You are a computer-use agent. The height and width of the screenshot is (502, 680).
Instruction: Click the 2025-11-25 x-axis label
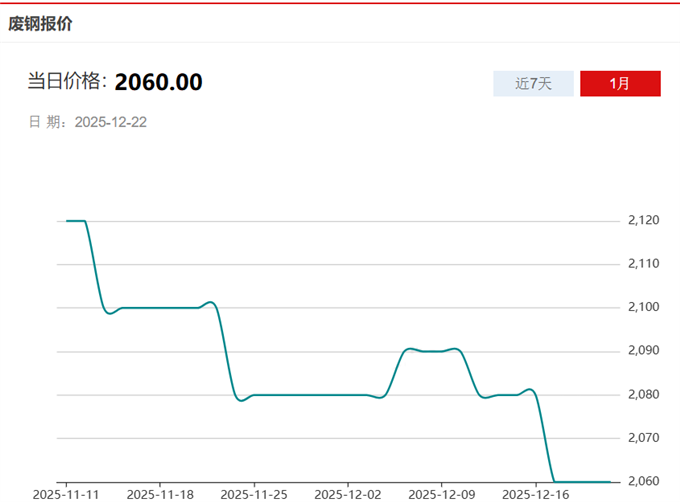(254, 494)
